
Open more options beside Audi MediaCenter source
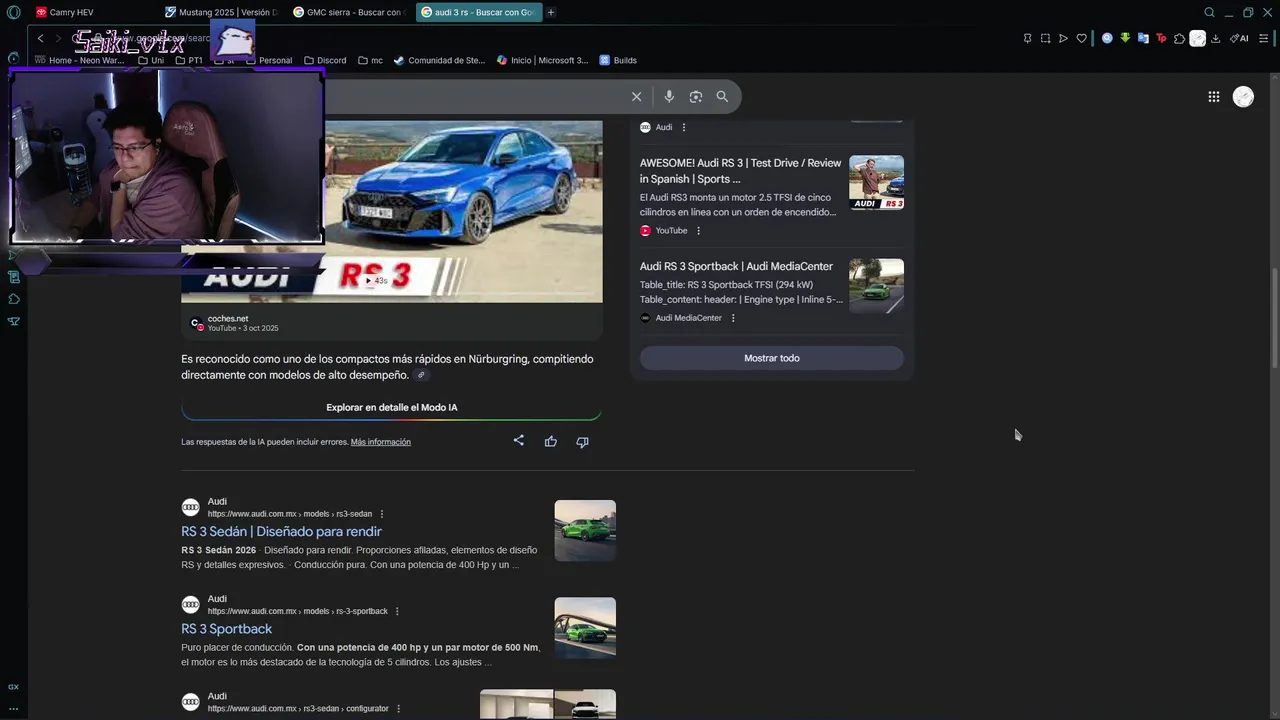click(x=733, y=318)
